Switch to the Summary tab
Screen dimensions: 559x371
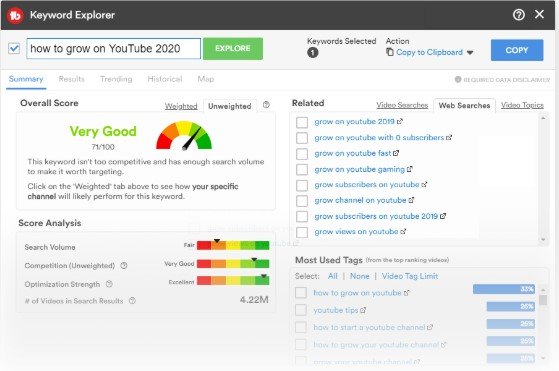26,79
